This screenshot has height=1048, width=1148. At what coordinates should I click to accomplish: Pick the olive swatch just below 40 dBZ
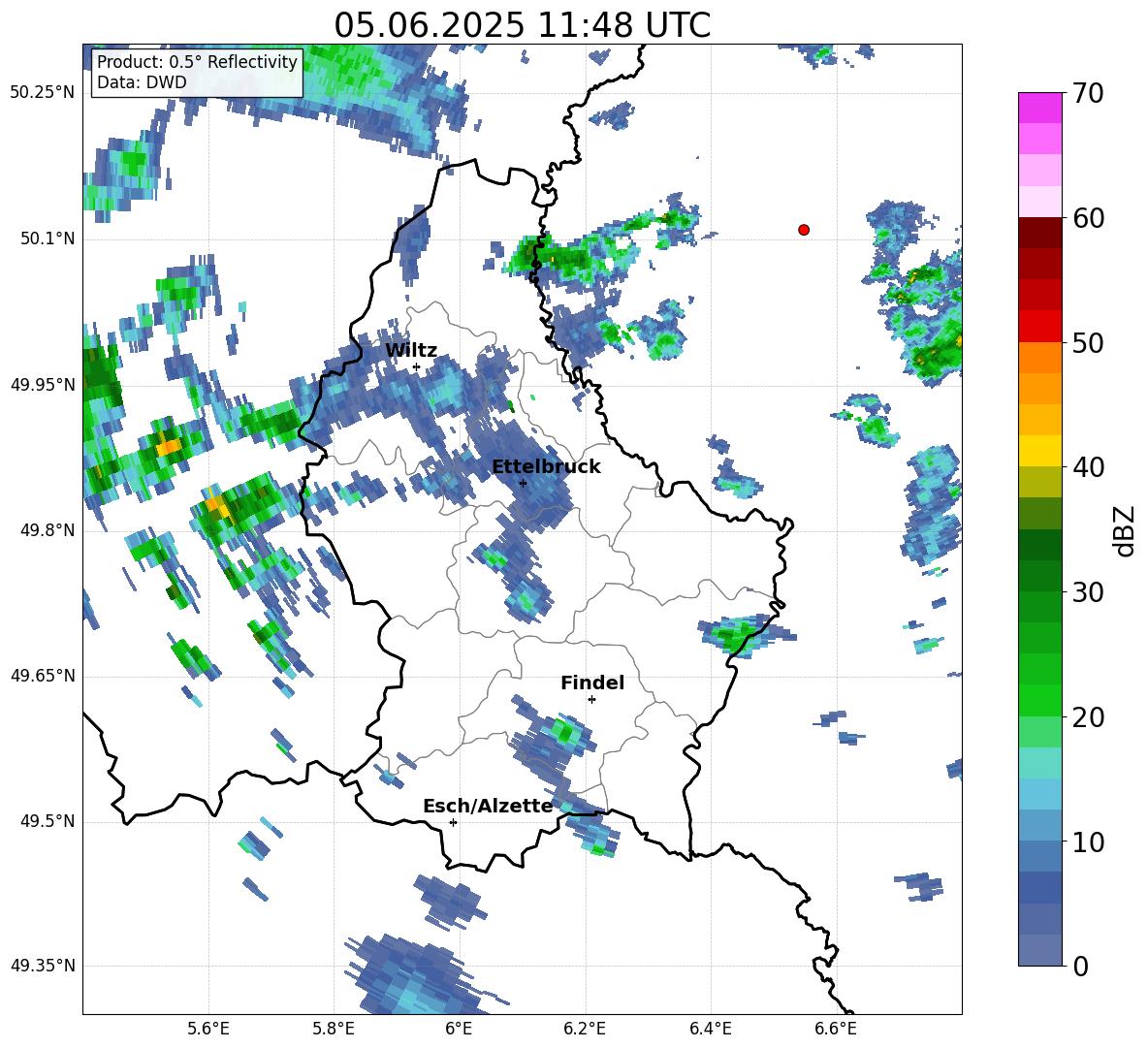[1039, 482]
